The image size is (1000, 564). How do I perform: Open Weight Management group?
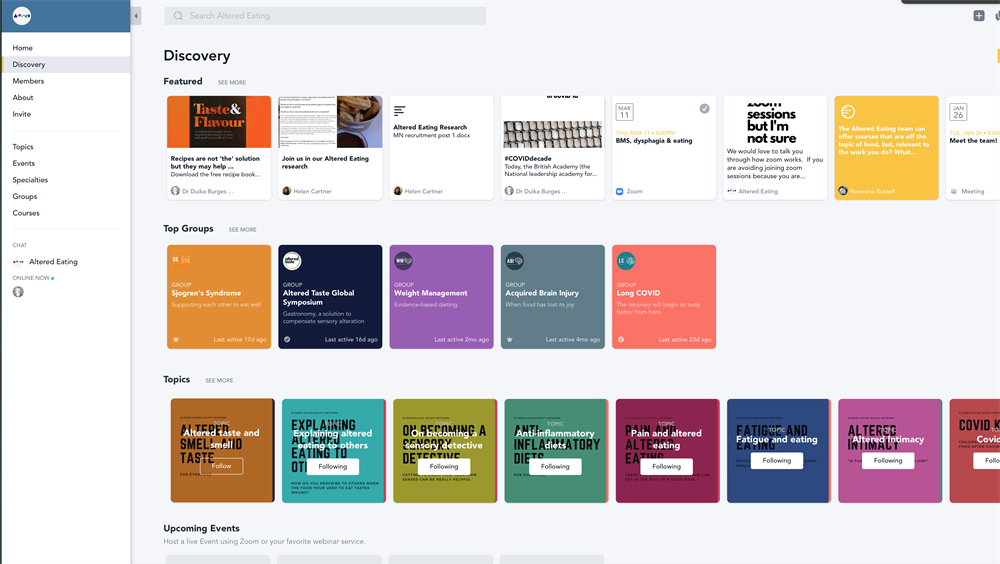pyautogui.click(x=441, y=297)
